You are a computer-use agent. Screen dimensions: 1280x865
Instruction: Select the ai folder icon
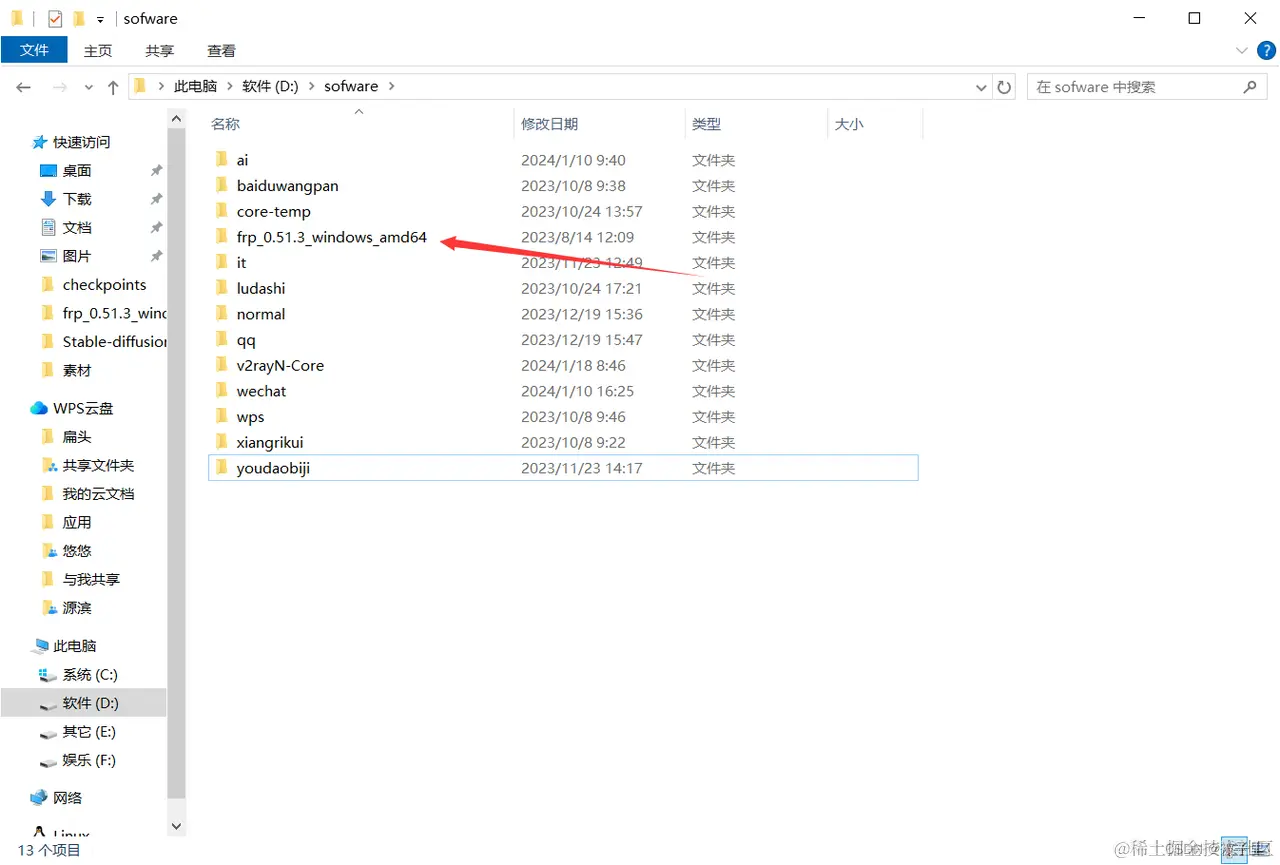tap(222, 160)
